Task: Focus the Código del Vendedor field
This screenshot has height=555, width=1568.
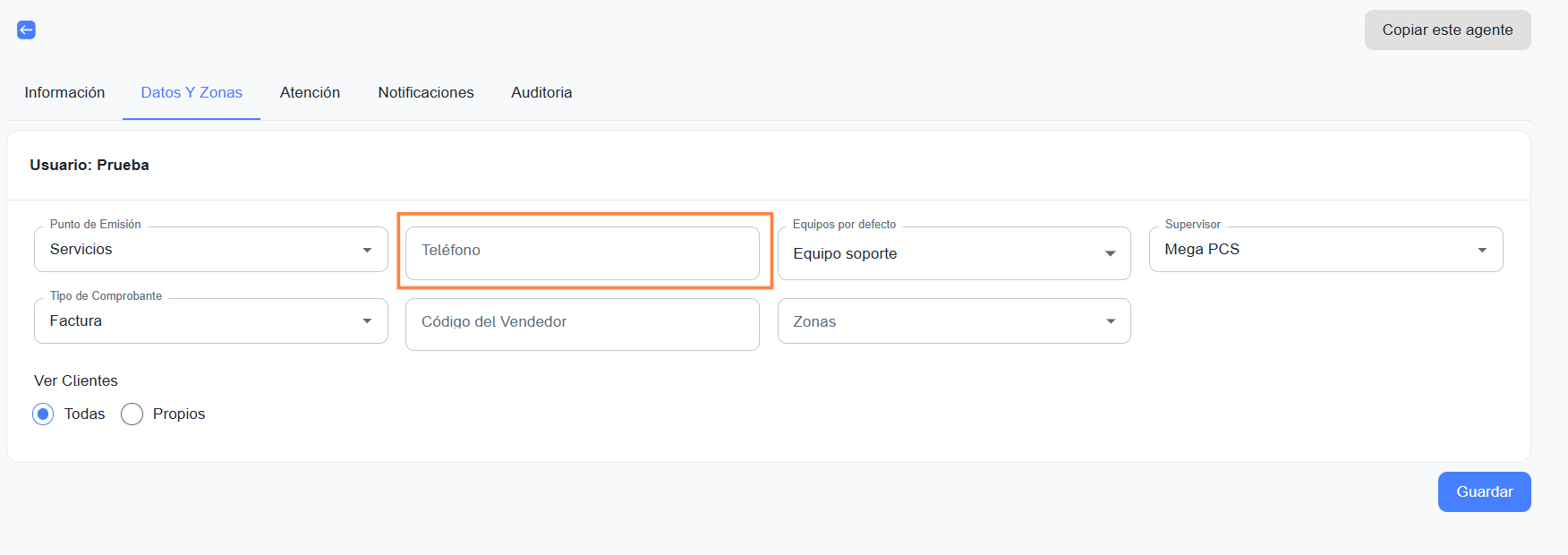Action: 582,322
